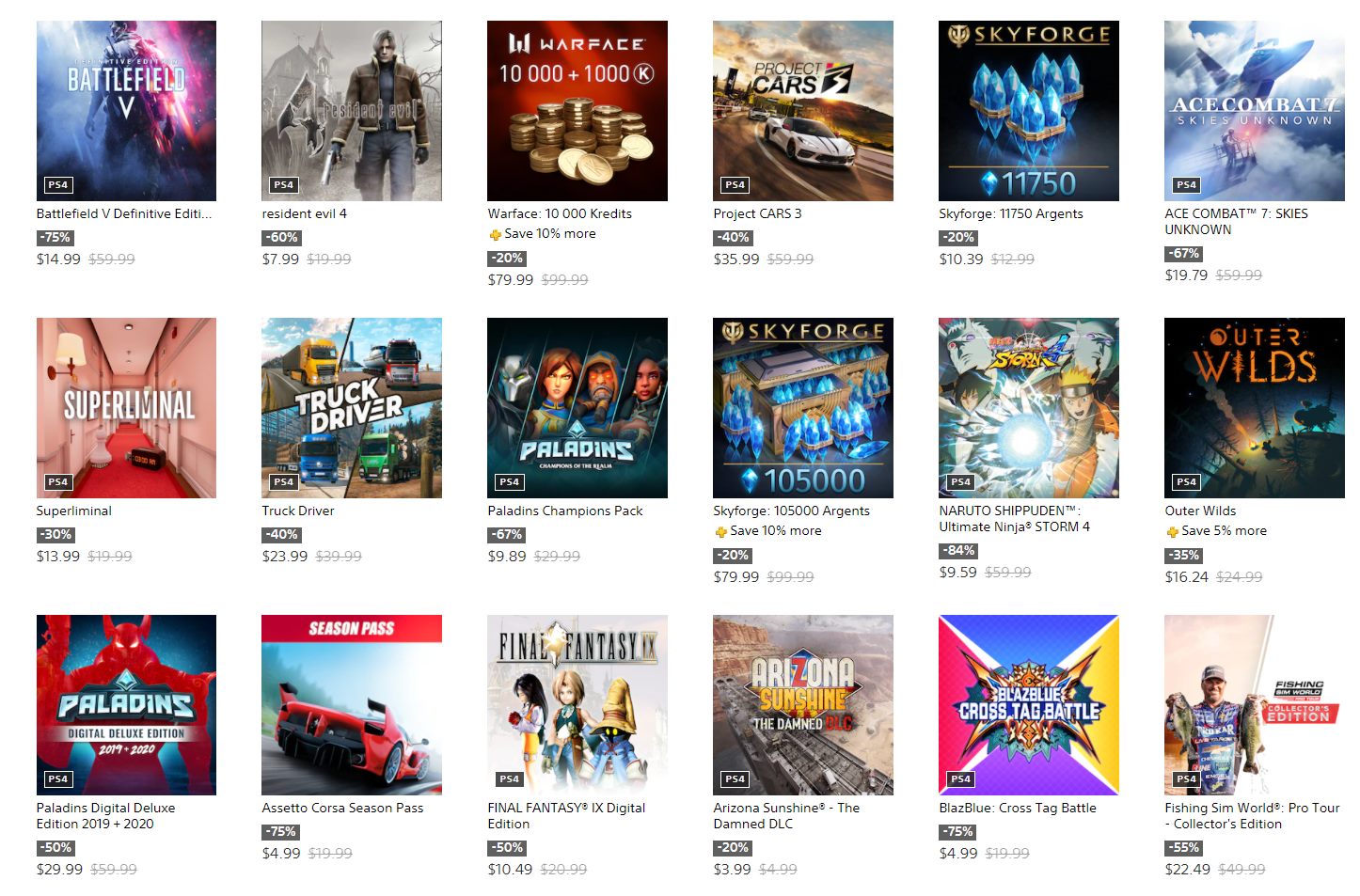Screen dimensions: 1360x896
Task: Open NARUTO SHIPPUDEN Ultimate Ninja STORM 4 cover
Action: point(1029,408)
